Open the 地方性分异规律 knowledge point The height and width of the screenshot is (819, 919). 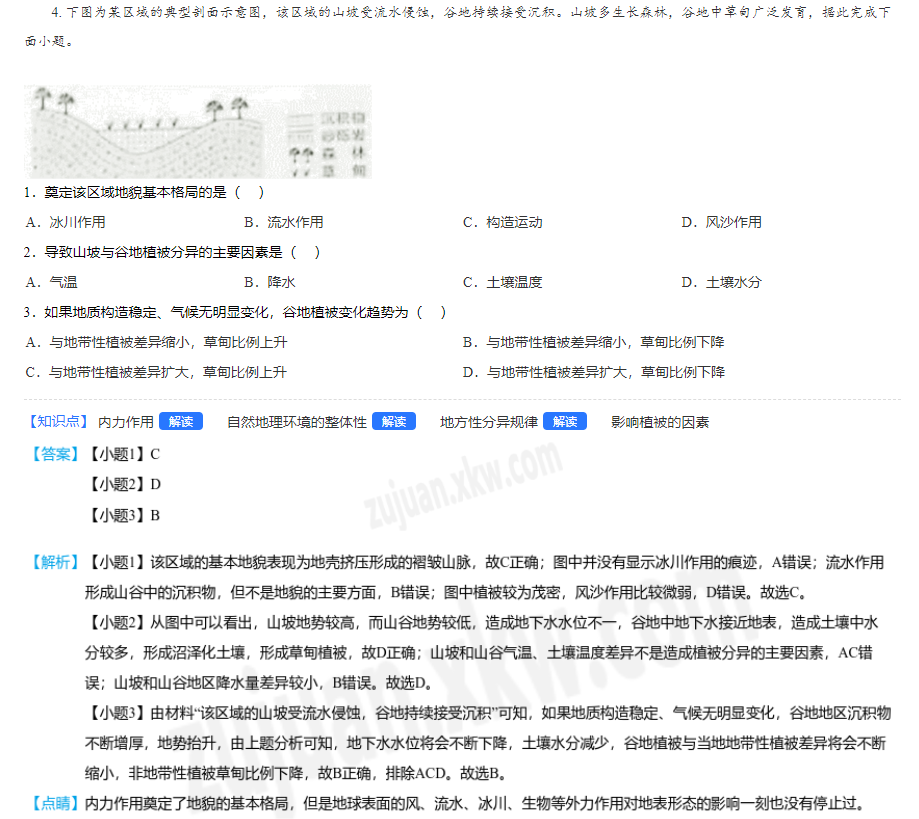[x=489, y=422]
